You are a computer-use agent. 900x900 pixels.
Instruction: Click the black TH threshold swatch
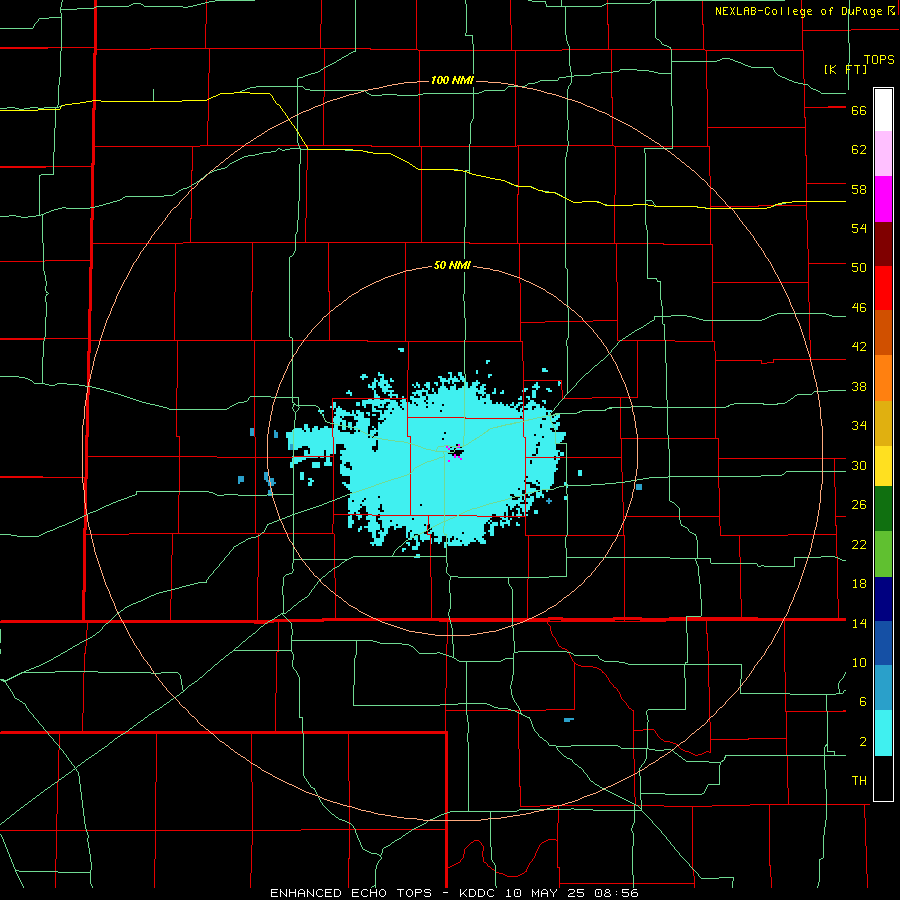tap(883, 778)
